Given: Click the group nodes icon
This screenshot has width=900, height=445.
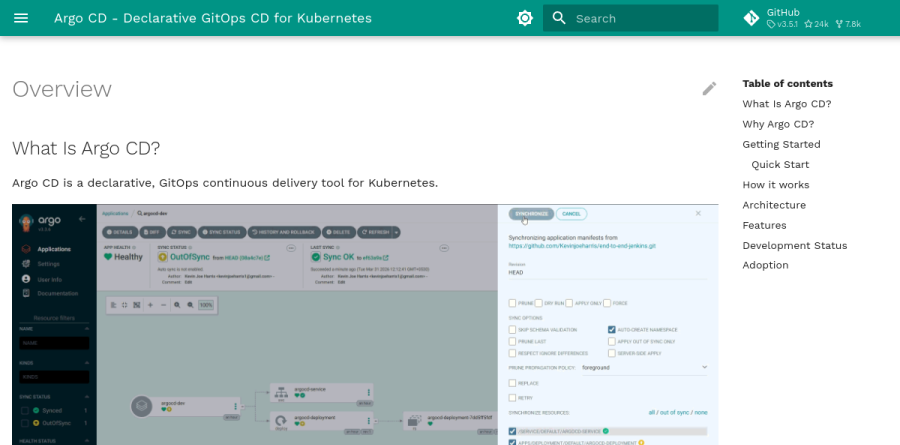Looking at the screenshot, I should tap(137, 305).
